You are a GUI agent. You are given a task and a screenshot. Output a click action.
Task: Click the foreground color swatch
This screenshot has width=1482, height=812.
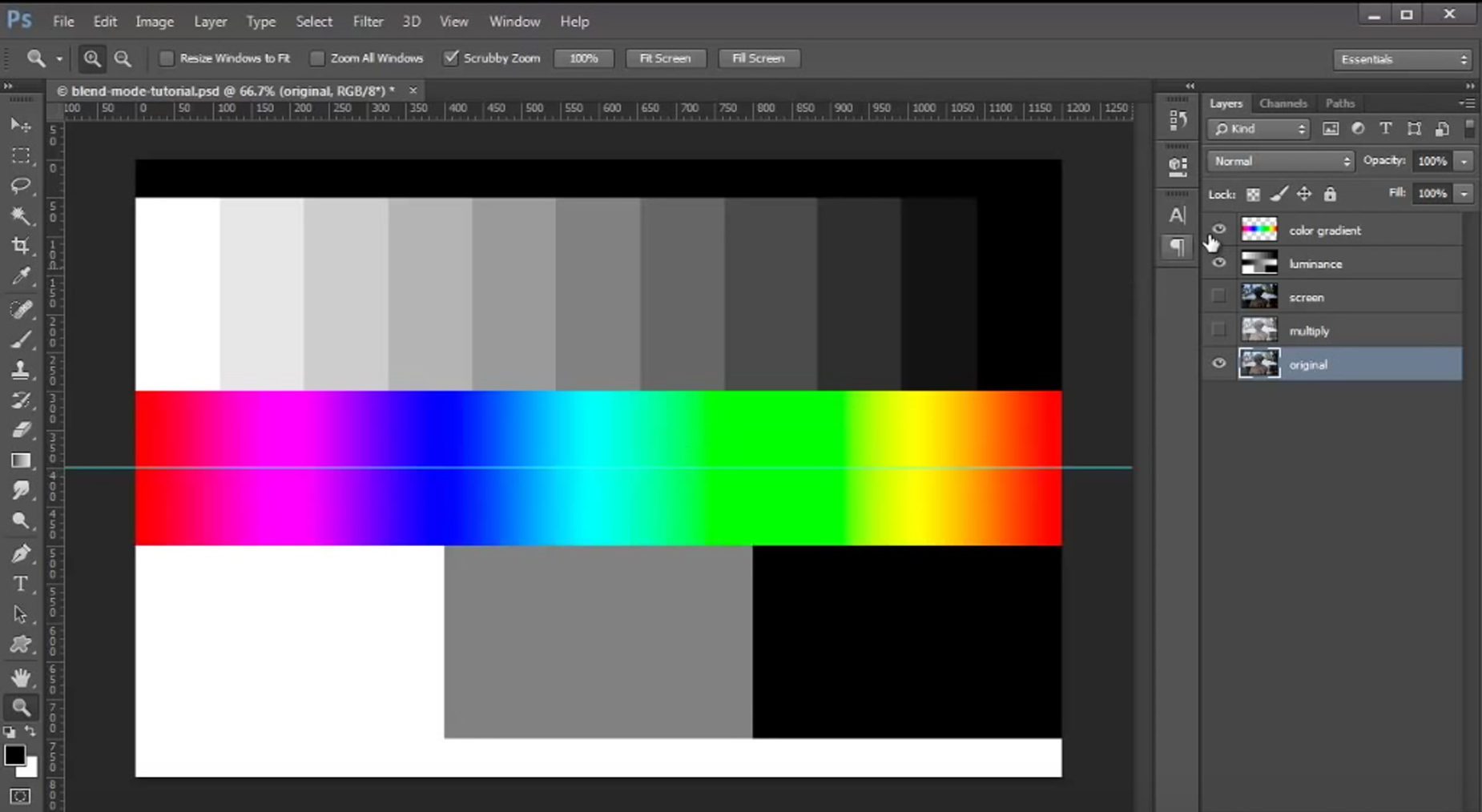click(15, 756)
